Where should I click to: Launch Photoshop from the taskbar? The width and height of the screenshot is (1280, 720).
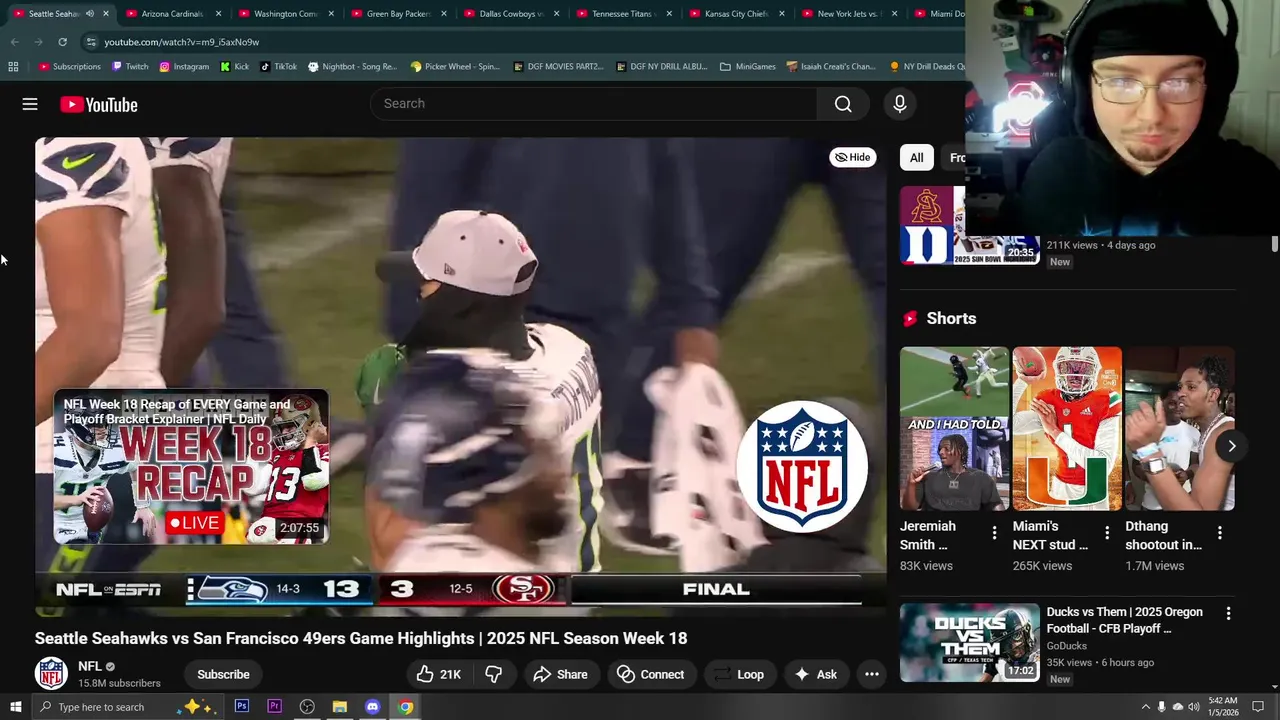click(x=242, y=707)
